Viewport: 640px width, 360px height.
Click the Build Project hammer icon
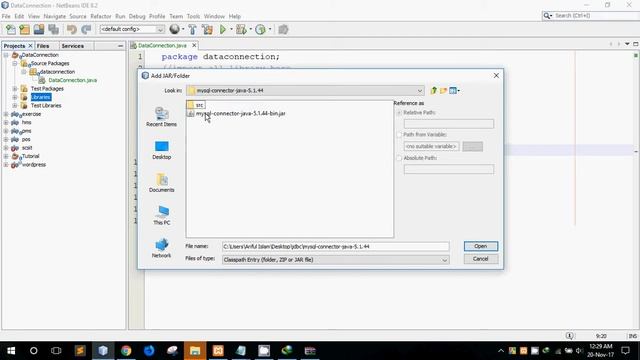pos(192,29)
